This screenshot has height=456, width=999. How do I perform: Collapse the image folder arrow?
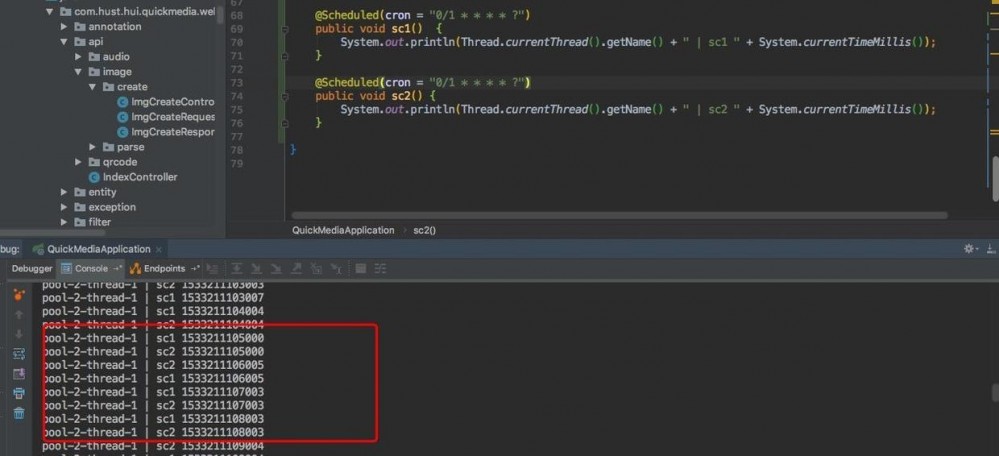[x=78, y=72]
